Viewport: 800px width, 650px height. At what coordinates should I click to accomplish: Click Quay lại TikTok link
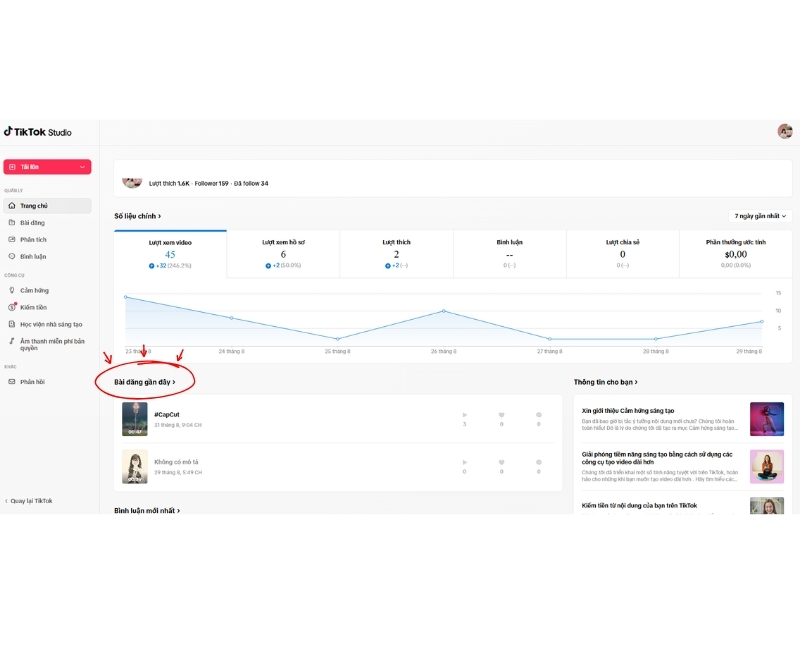pyautogui.click(x=29, y=501)
